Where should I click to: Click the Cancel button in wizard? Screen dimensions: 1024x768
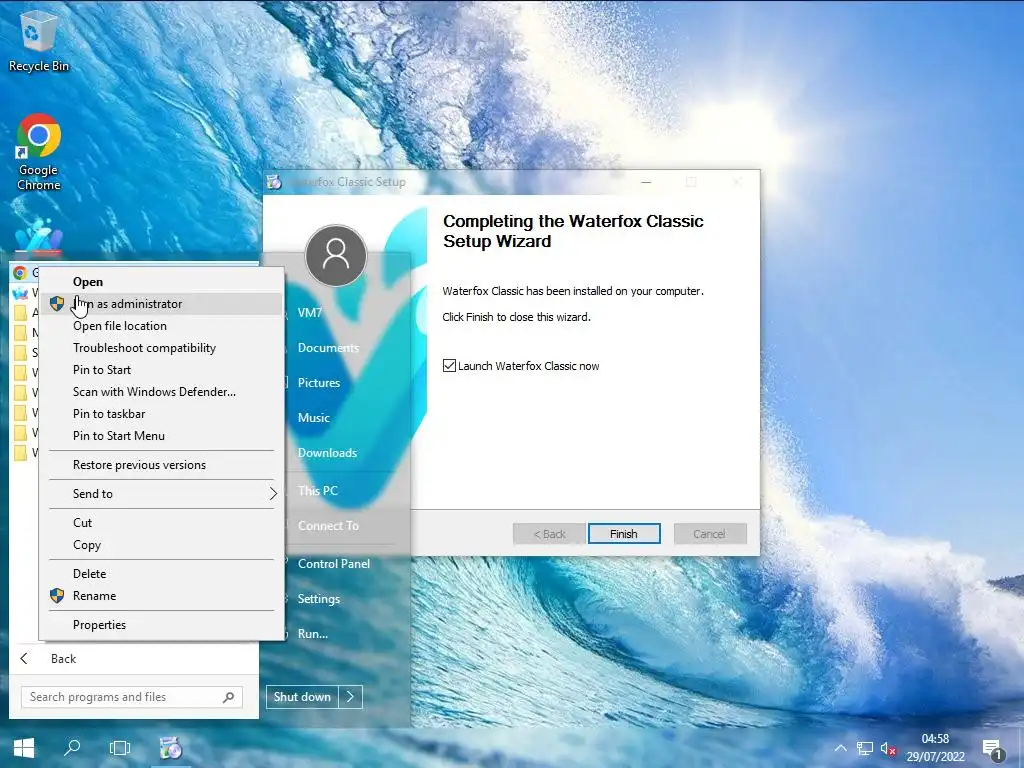click(x=710, y=534)
